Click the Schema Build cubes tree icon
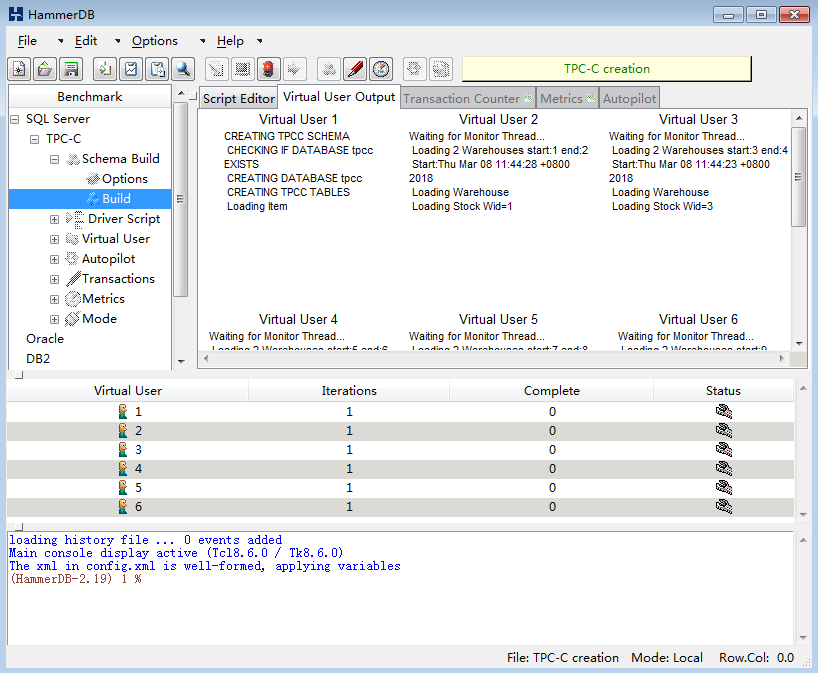Viewport: 818px width, 673px height. (x=73, y=159)
